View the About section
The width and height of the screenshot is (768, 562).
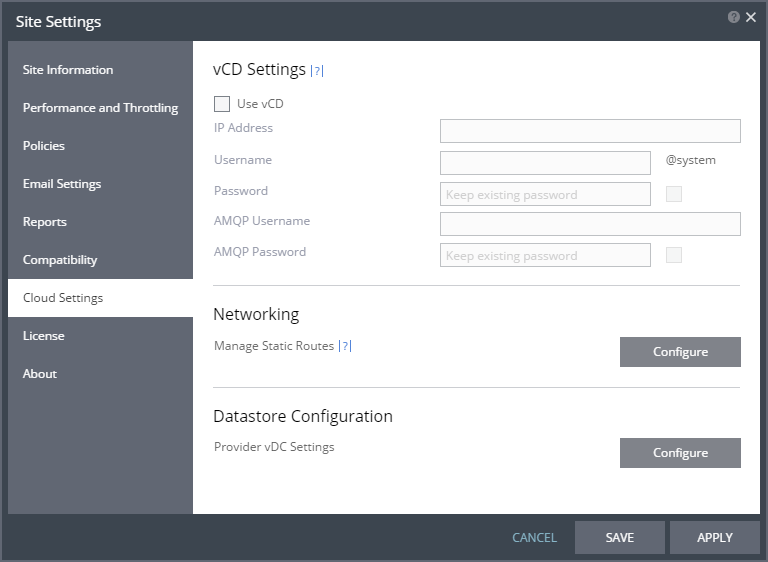100,374
